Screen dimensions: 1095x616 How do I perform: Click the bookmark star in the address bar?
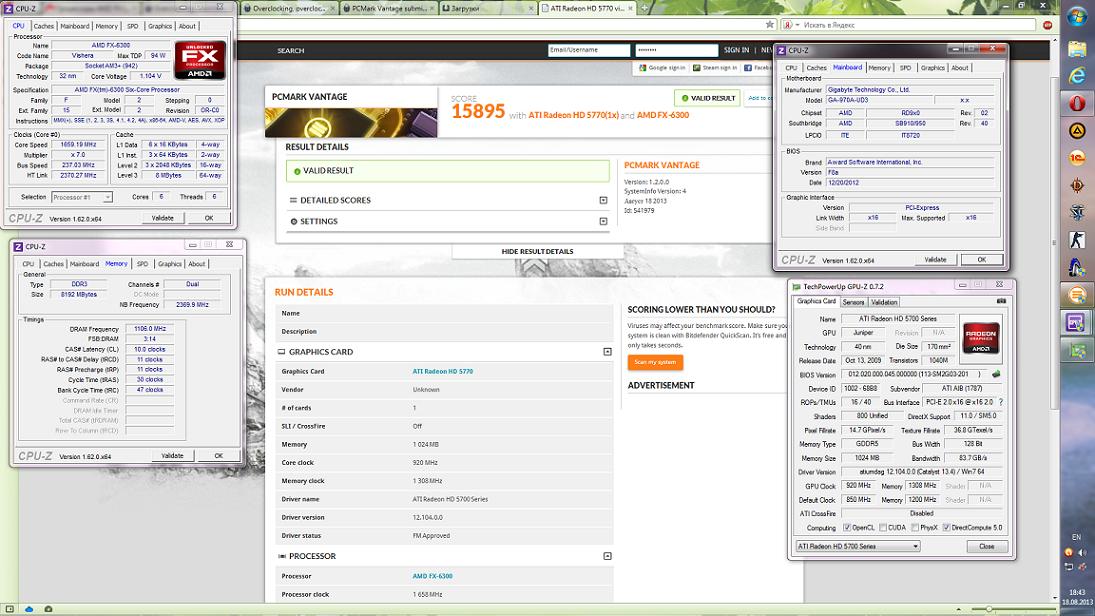coord(770,24)
